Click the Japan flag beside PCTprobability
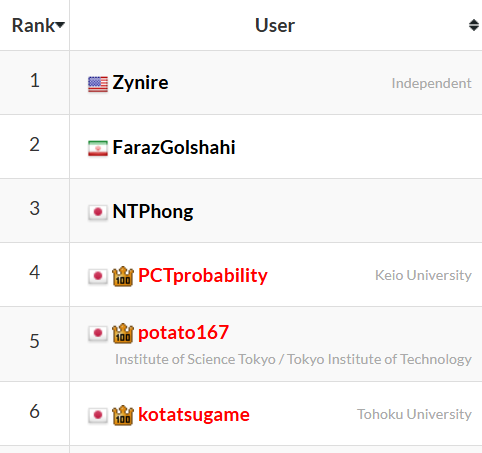 coord(98,276)
